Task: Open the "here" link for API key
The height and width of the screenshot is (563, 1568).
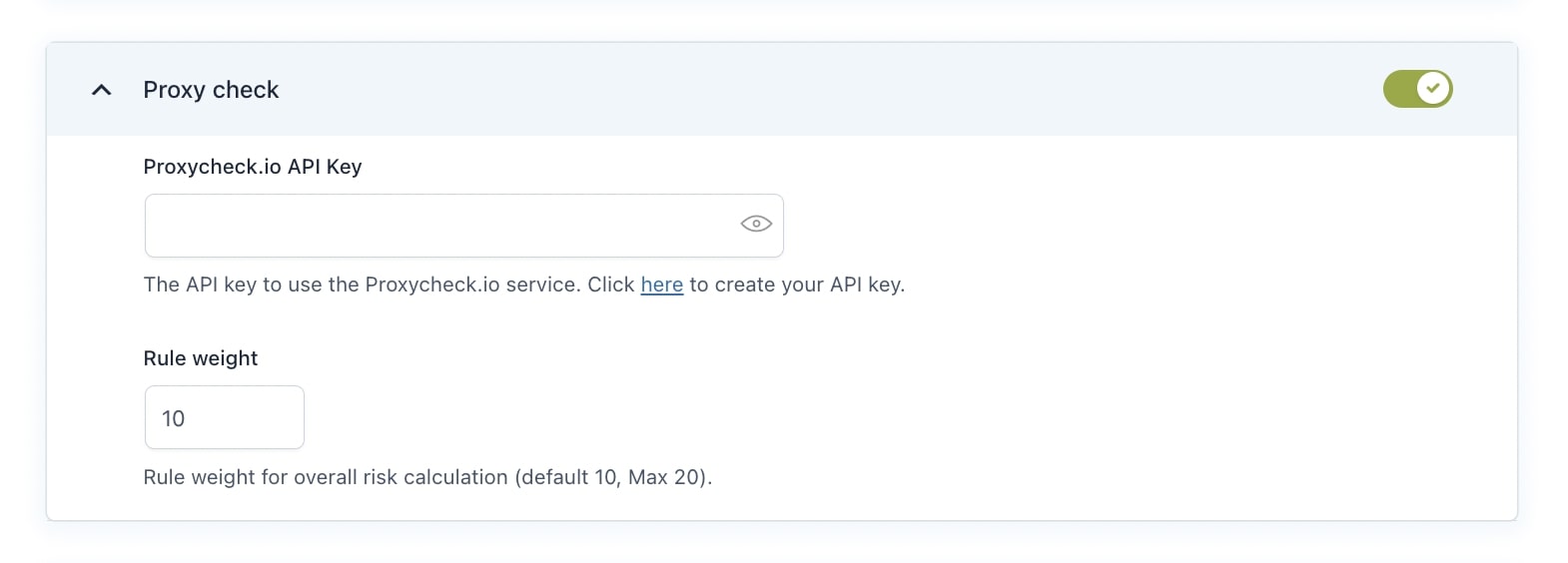Action: click(661, 284)
